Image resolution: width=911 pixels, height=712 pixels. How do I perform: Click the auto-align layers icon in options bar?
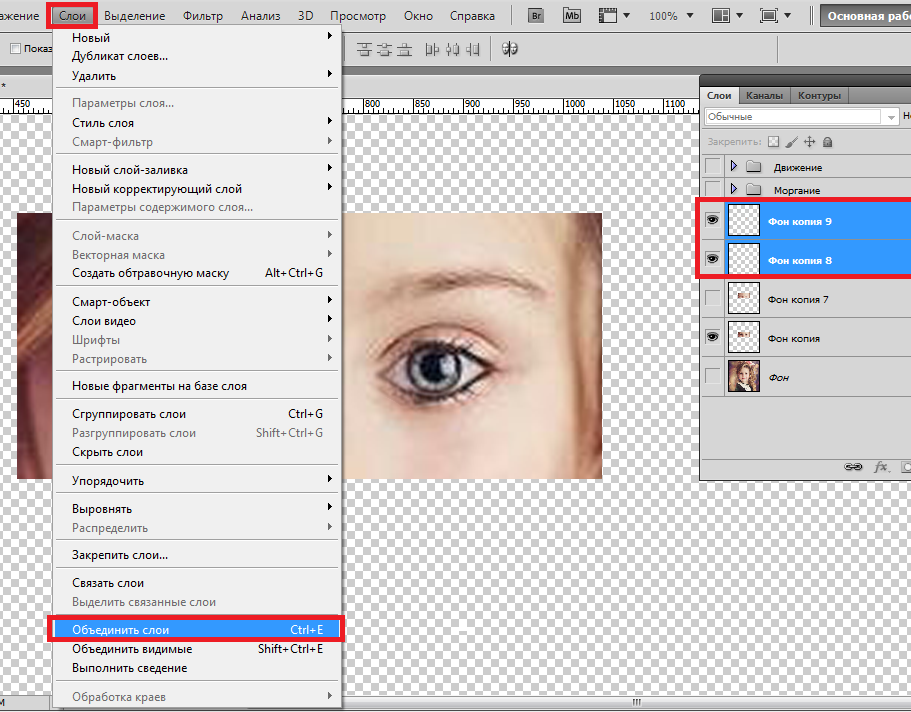pyautogui.click(x=509, y=49)
